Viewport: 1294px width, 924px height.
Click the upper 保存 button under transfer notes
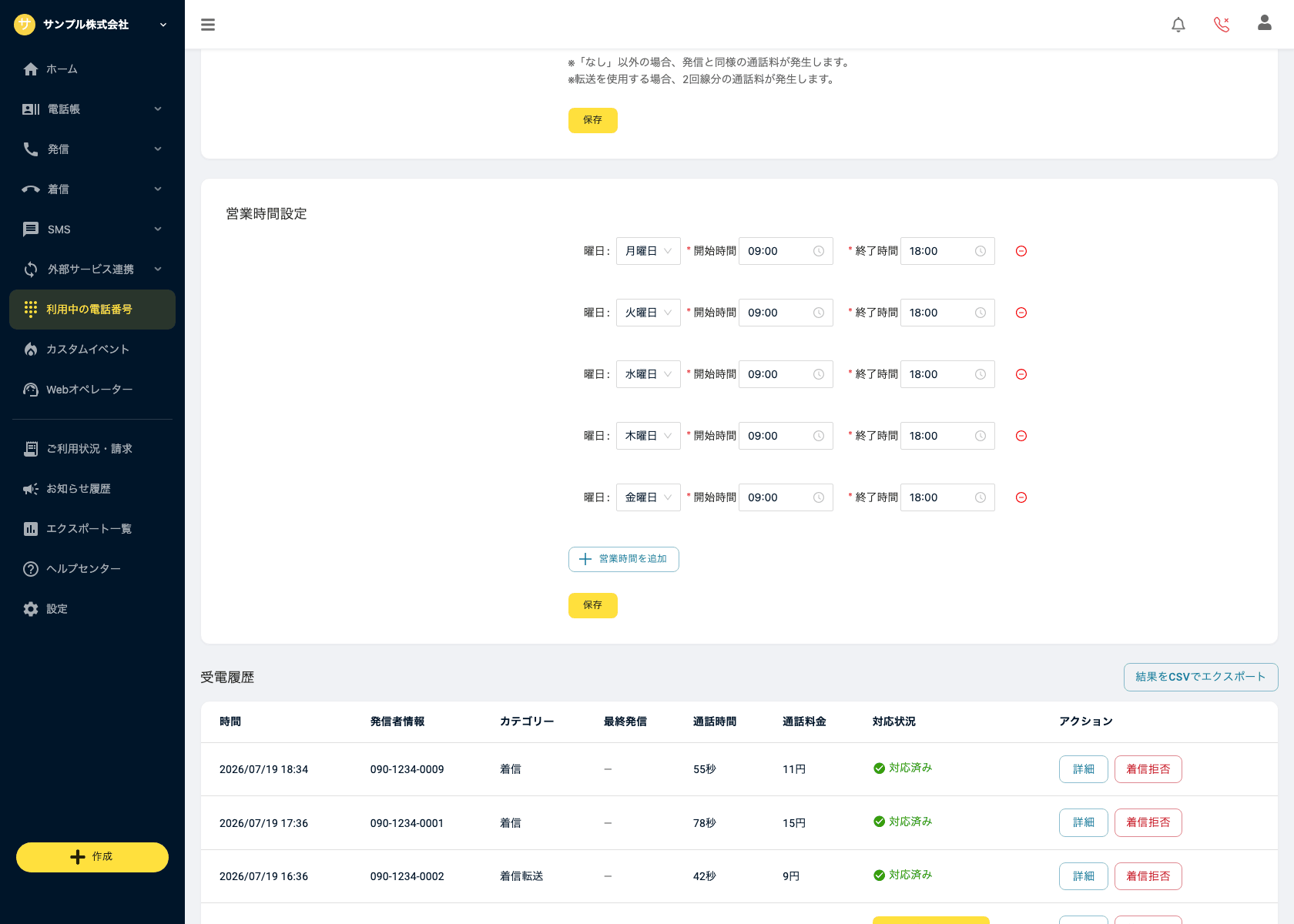tap(593, 120)
